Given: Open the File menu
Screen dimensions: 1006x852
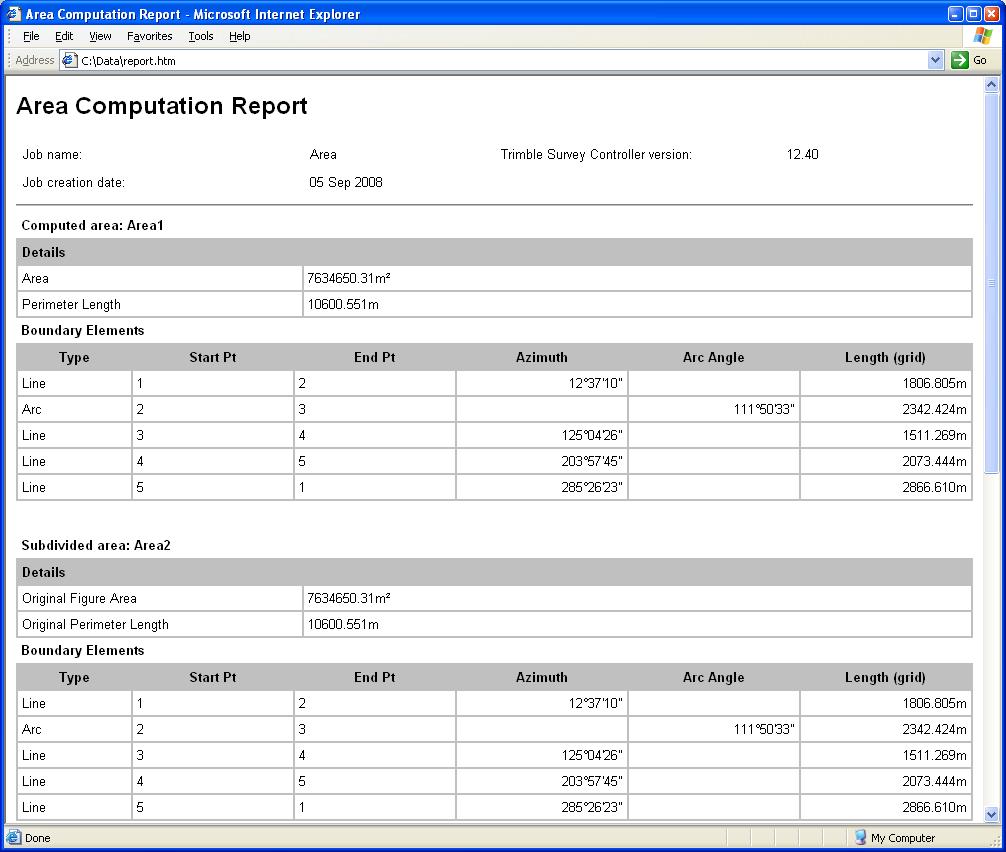Looking at the screenshot, I should (x=31, y=36).
